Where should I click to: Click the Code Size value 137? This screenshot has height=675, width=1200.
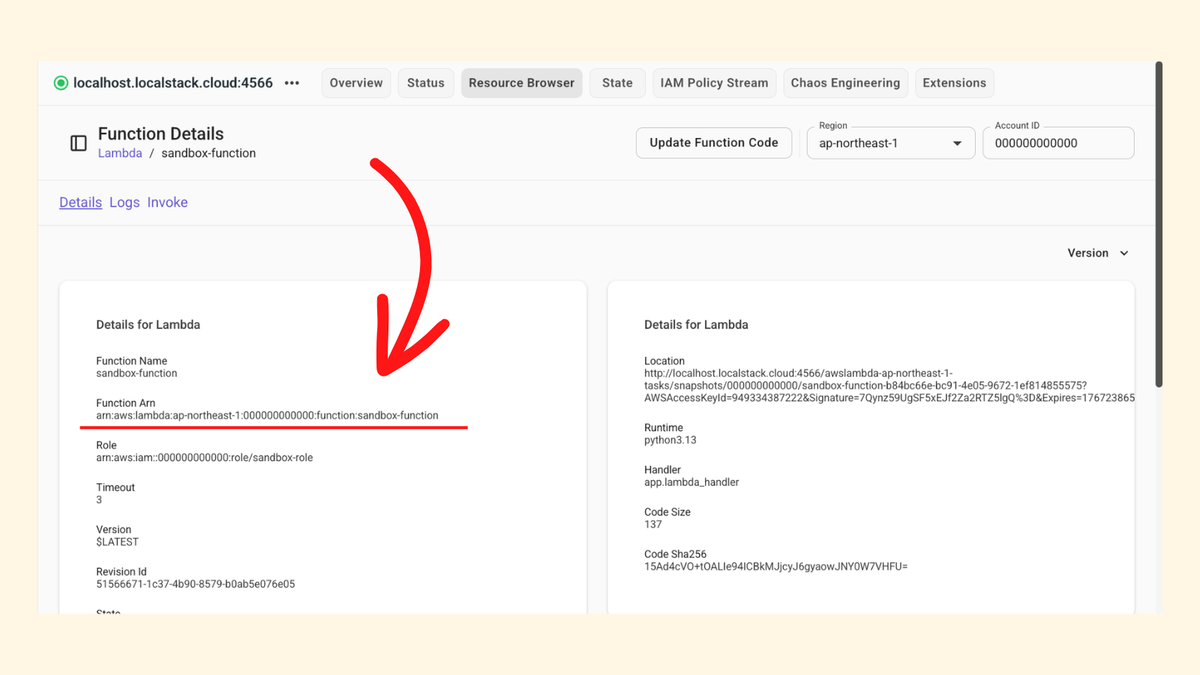coord(653,524)
